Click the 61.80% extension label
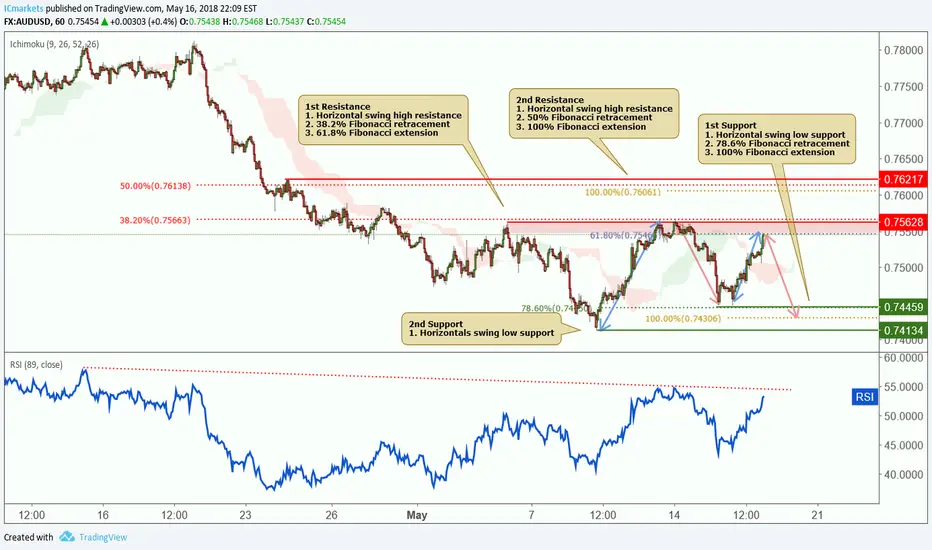Viewport: 932px width, 550px height. coord(624,235)
